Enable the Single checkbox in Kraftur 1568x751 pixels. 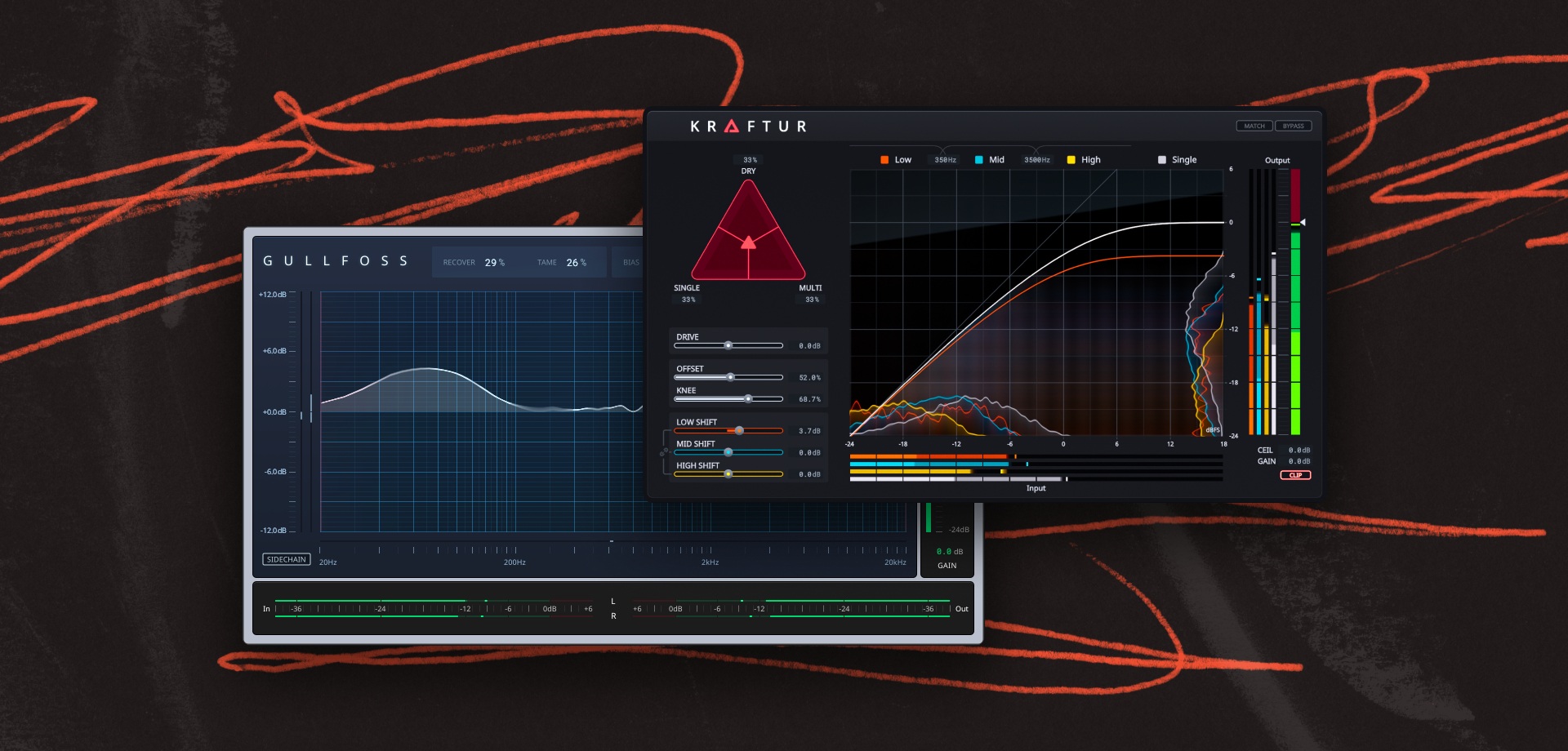coord(1163,159)
